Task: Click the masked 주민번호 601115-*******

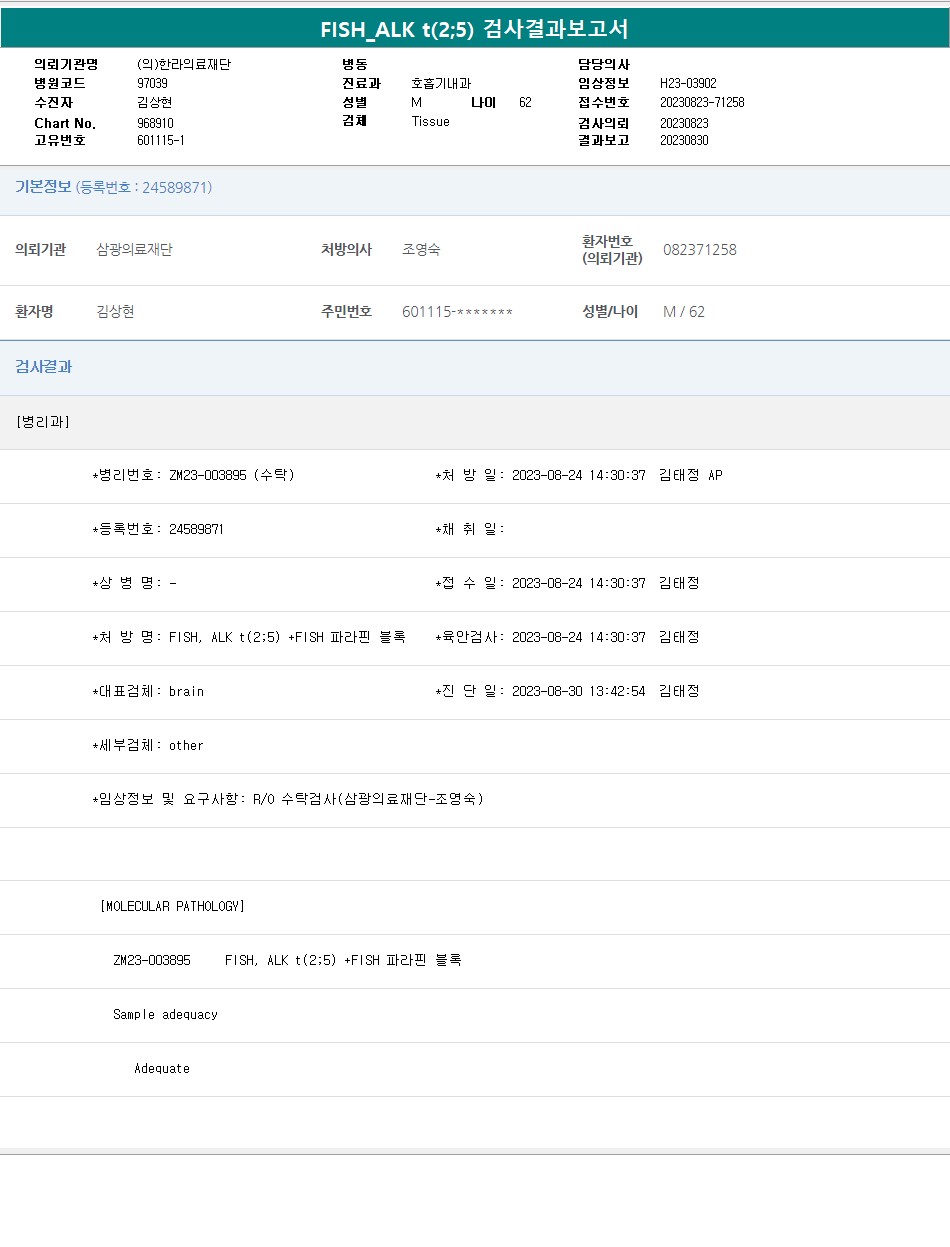Action: (457, 312)
